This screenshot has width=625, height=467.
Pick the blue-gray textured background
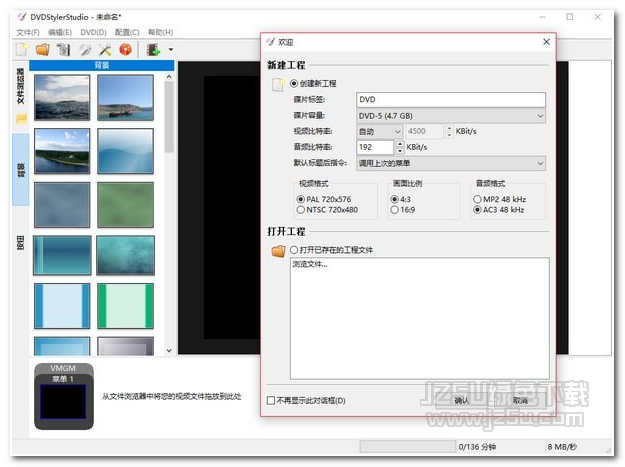[62, 205]
